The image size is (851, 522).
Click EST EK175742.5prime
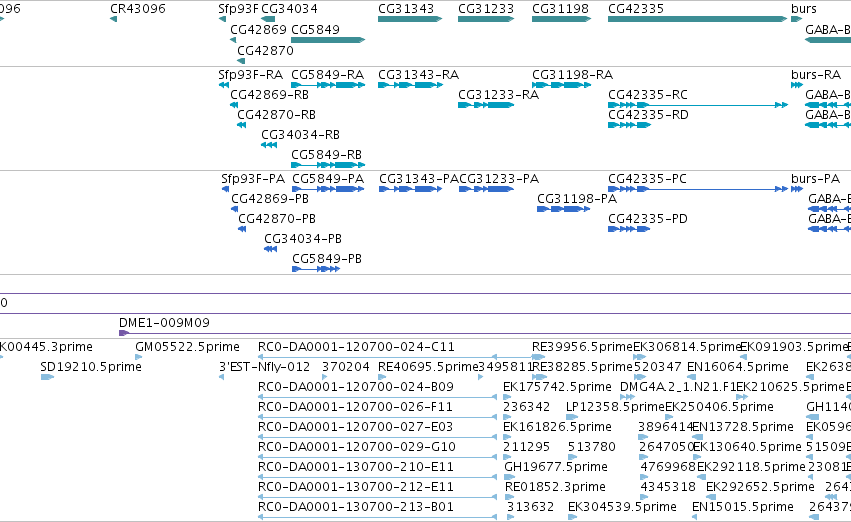point(557,387)
